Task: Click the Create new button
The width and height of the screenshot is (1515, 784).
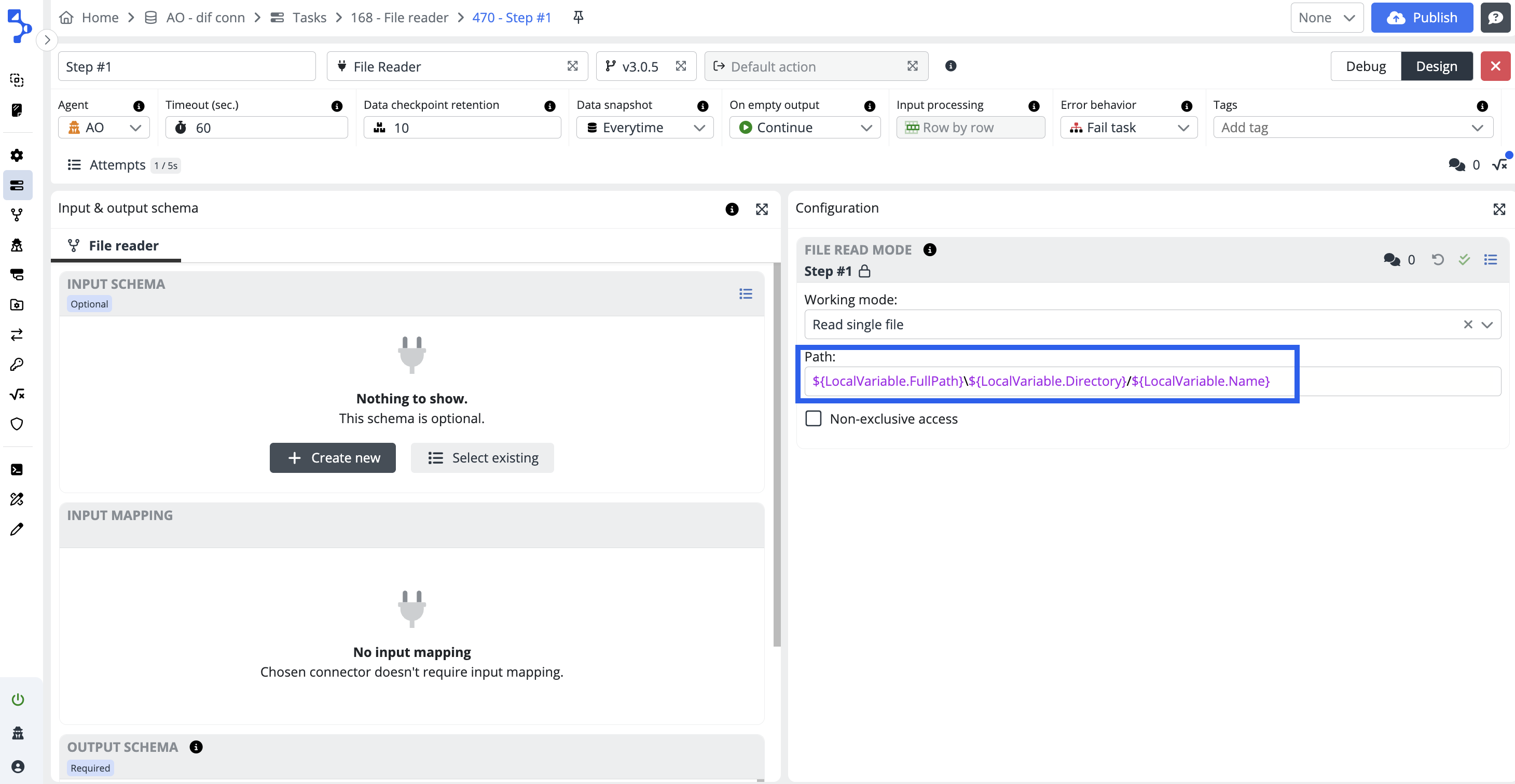Action: tap(332, 458)
